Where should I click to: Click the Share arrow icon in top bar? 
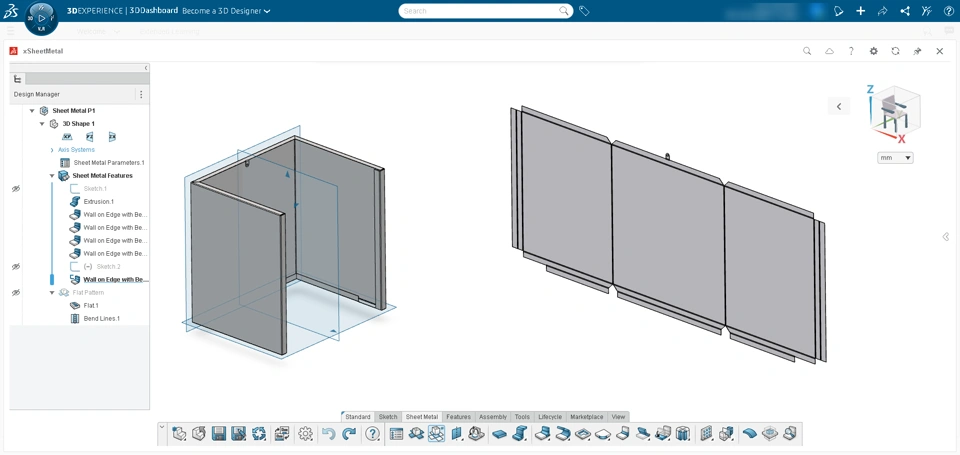882,11
